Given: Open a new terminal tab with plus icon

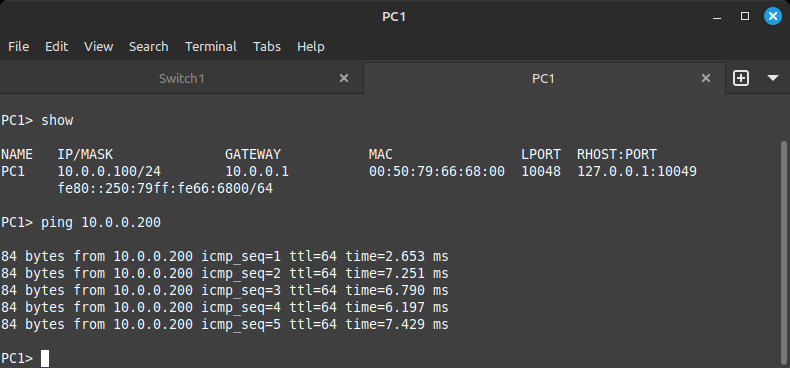Looking at the screenshot, I should 741,79.
